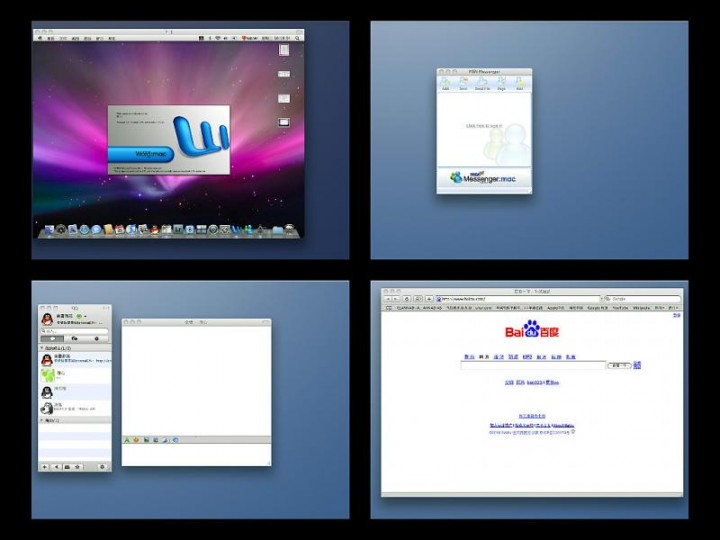The width and height of the screenshot is (720, 540).
Task: Switch to the contacts tab in QQ
Action: click(x=50, y=339)
